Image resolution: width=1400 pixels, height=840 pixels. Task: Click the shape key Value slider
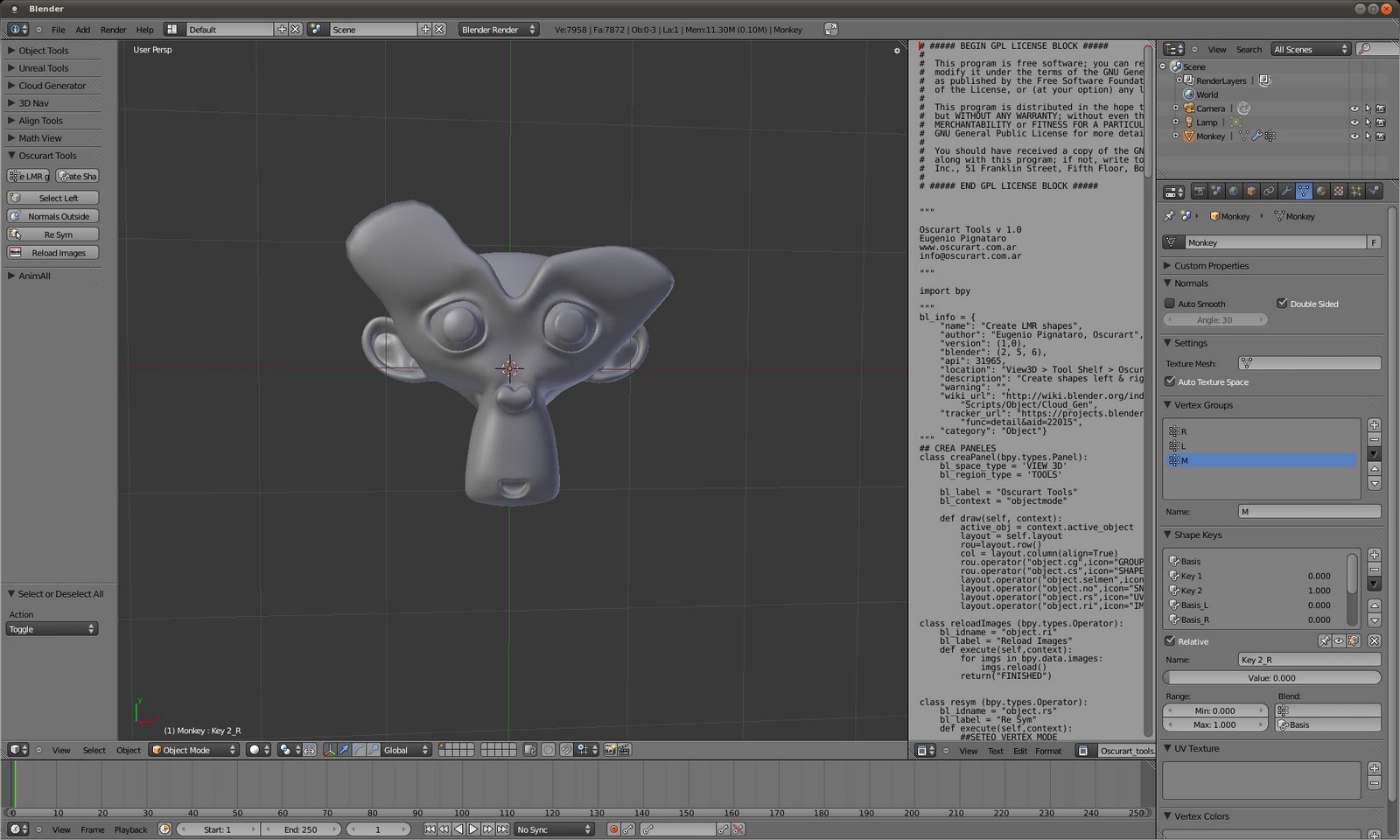pos(1271,678)
